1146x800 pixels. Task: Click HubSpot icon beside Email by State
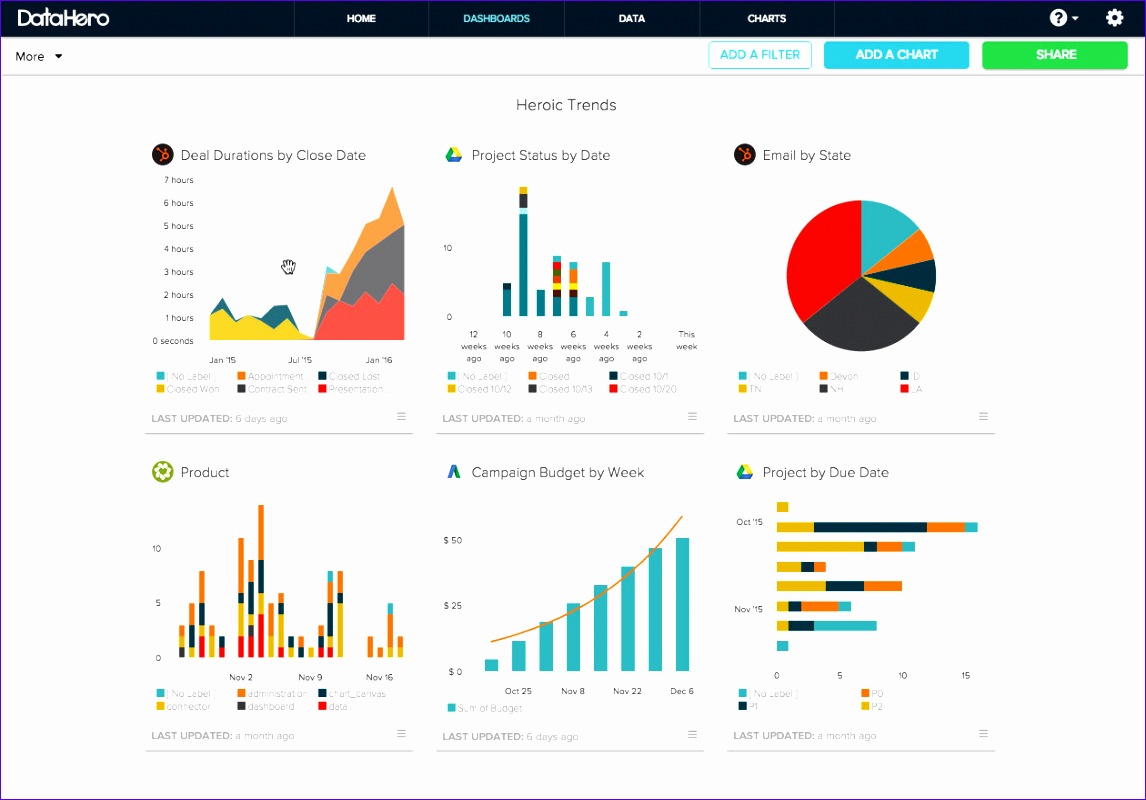(745, 155)
